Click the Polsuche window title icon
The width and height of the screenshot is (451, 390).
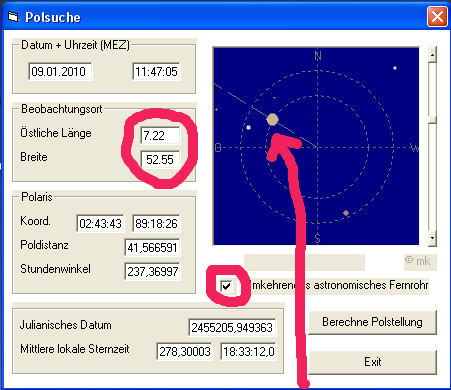(x=13, y=16)
